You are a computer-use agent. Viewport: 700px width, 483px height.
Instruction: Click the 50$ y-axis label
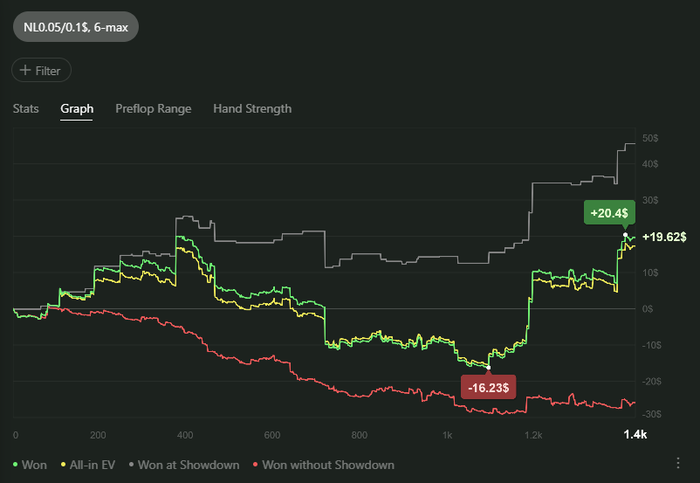click(x=649, y=138)
